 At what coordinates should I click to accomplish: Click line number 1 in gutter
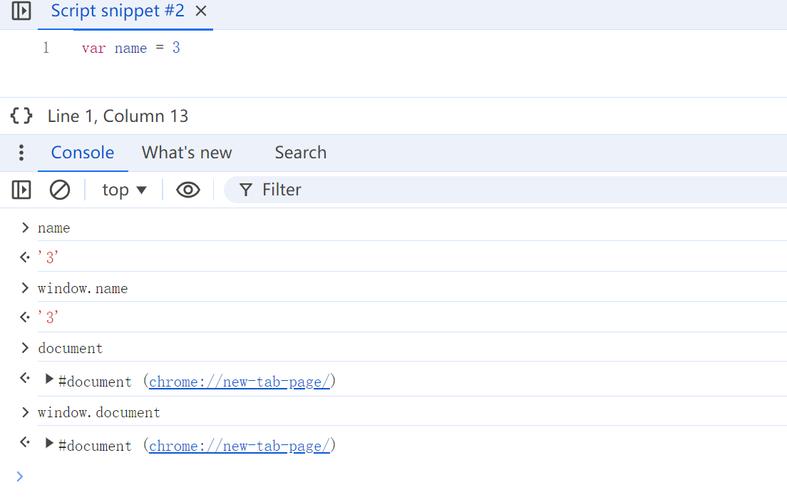(46, 48)
